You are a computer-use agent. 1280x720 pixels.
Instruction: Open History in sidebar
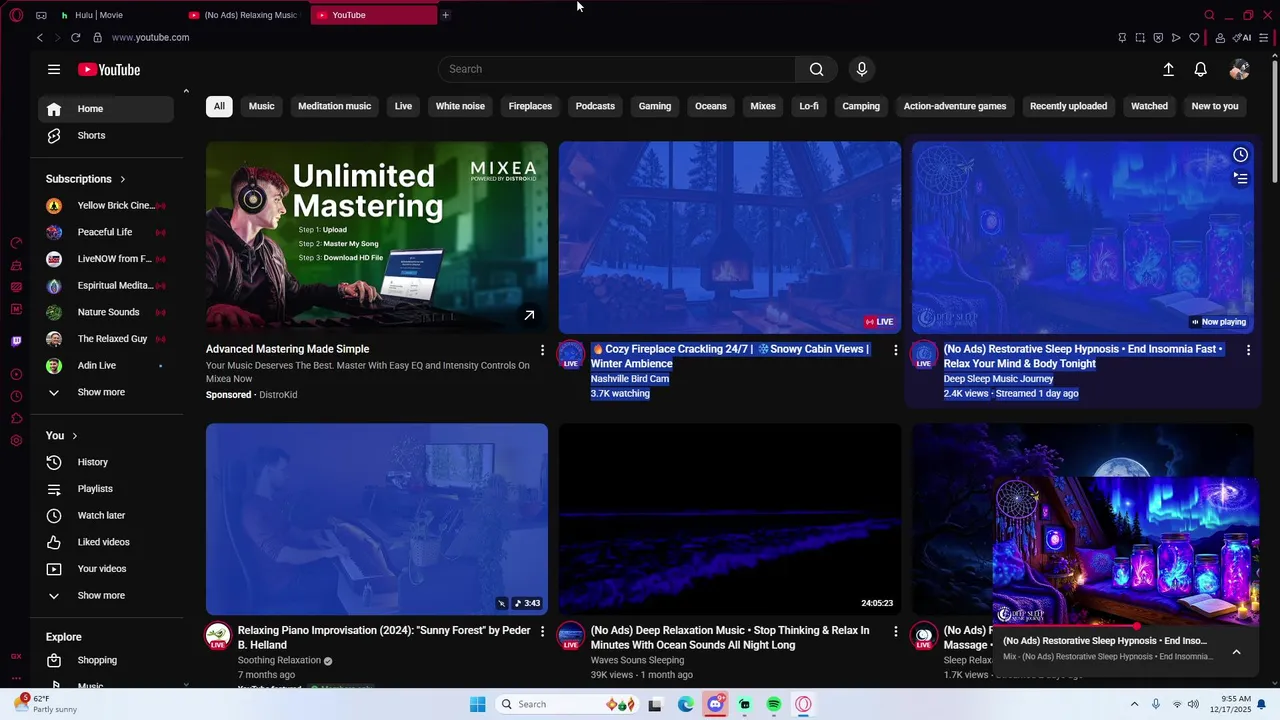pyautogui.click(x=108, y=462)
